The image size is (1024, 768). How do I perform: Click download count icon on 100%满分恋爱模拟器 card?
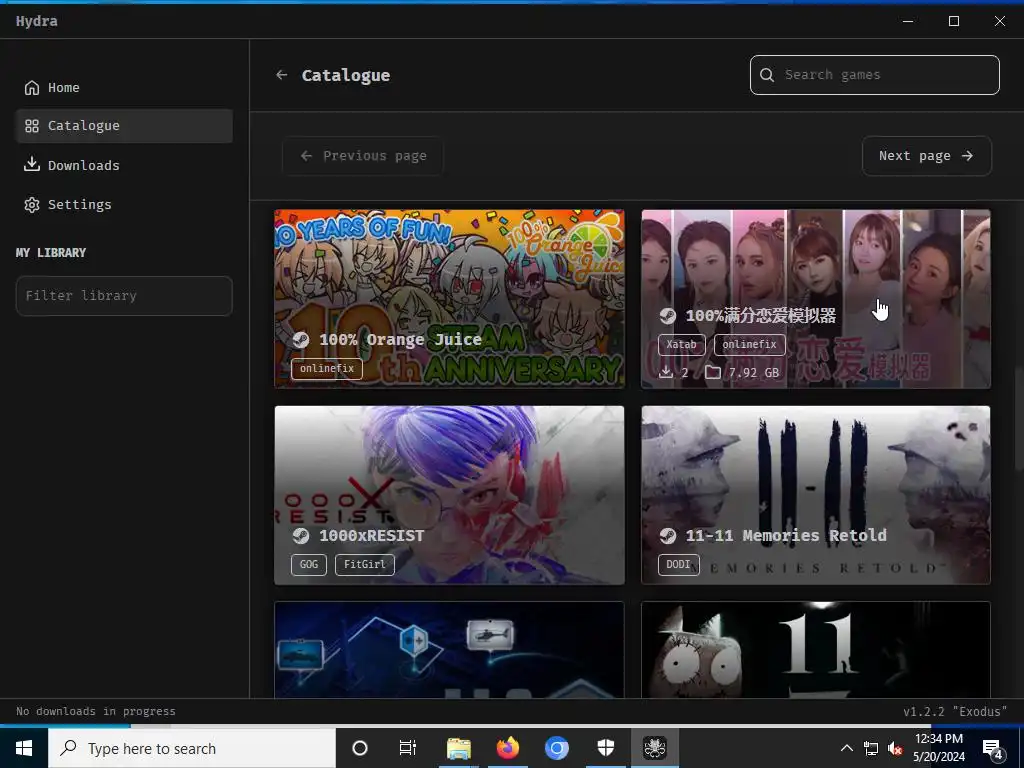pos(665,372)
